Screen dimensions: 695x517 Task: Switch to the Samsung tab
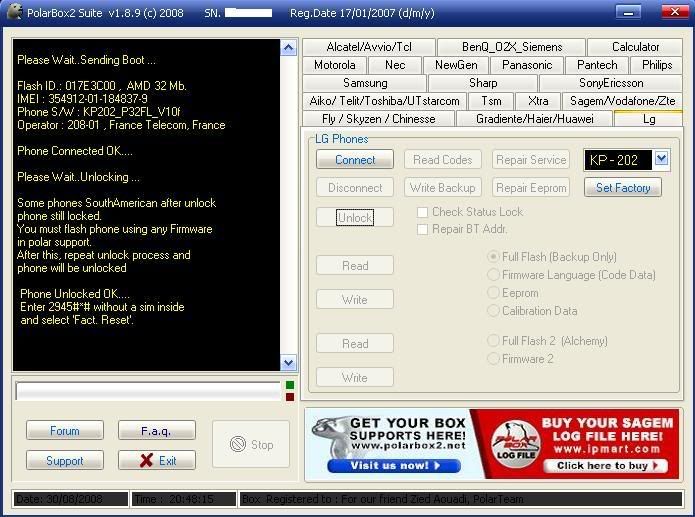365,83
